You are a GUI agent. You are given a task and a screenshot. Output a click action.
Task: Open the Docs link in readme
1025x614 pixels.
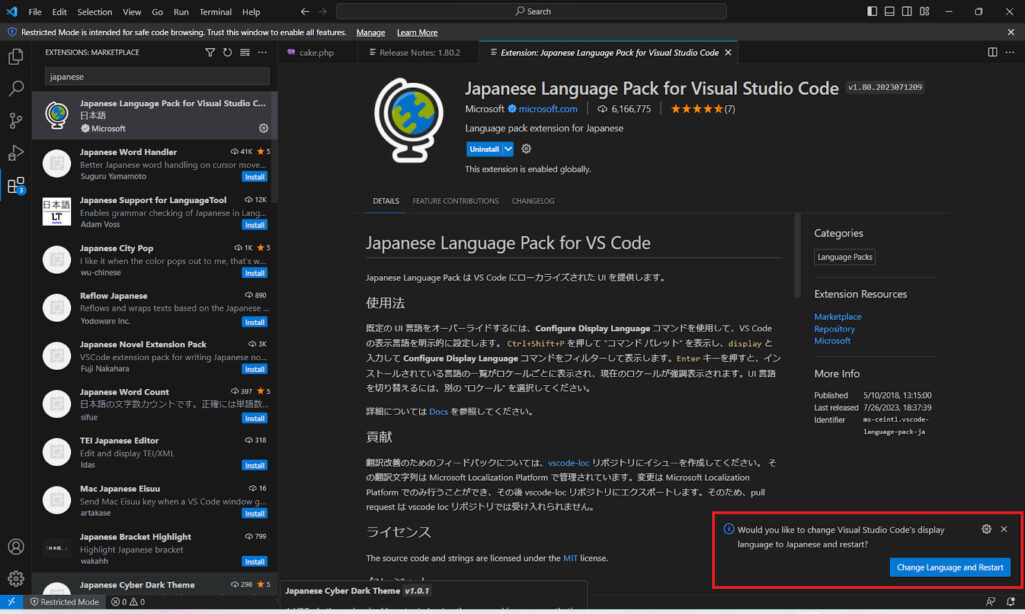(439, 411)
